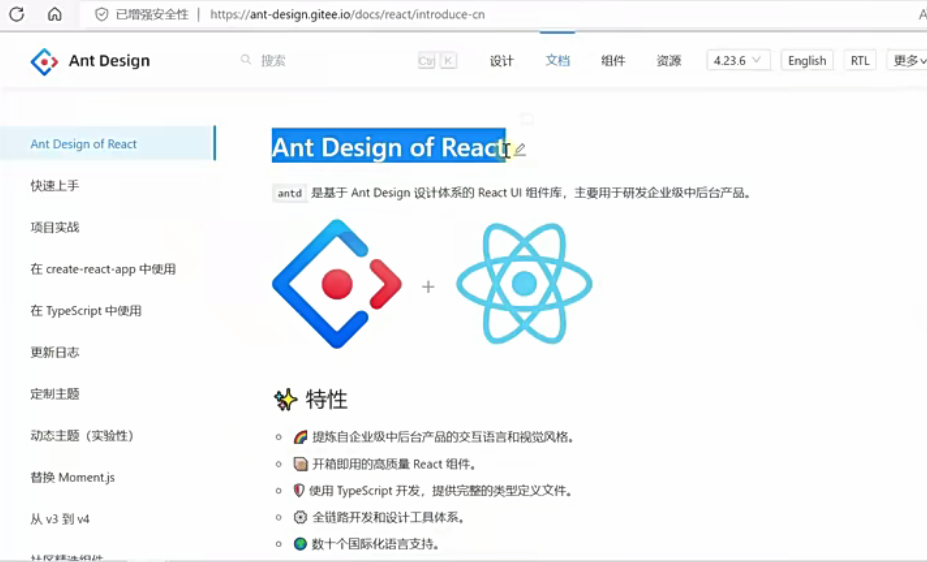The image size is (927, 562).
Task: Click the browser home icon
Action: (x=54, y=14)
